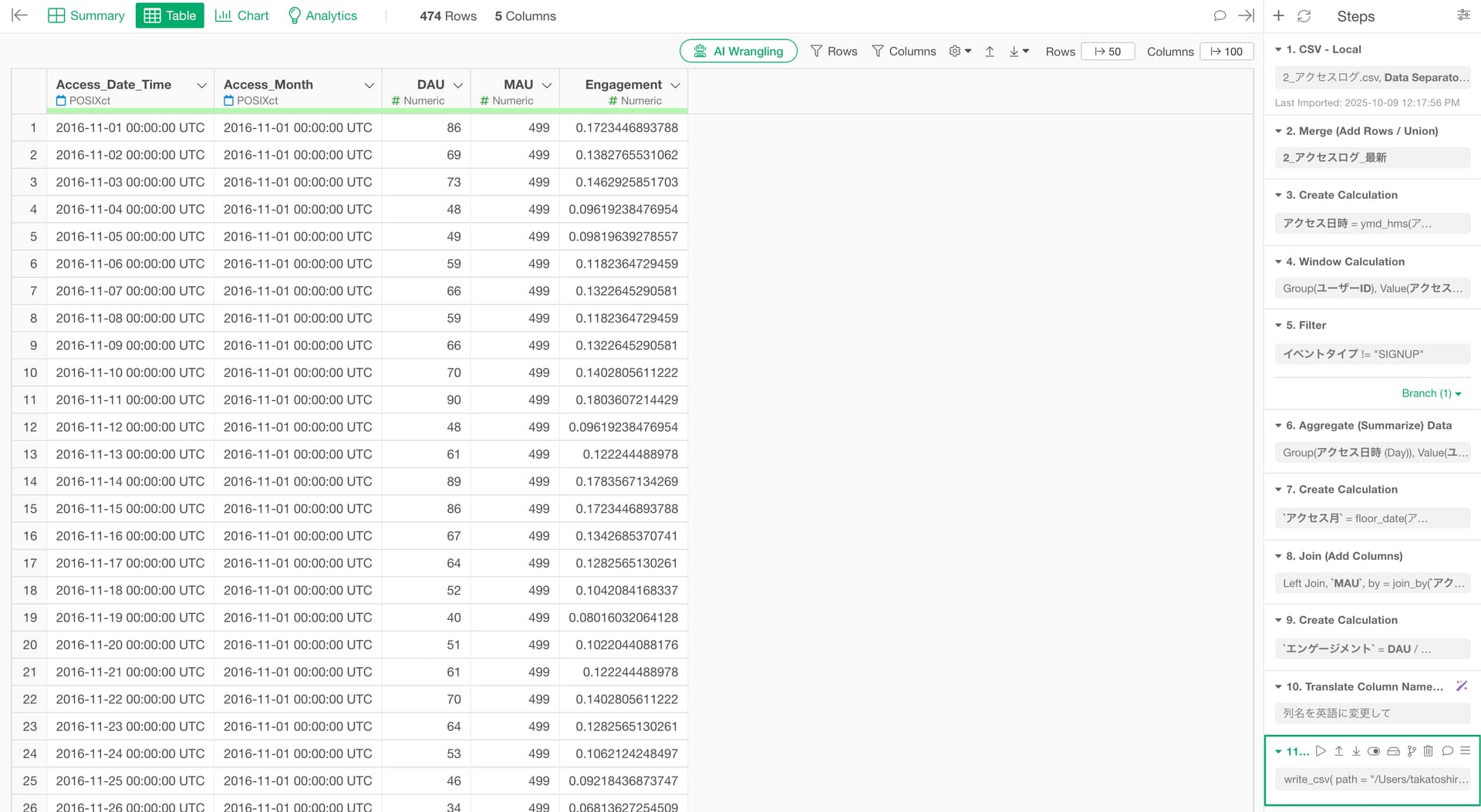Image resolution: width=1481 pixels, height=812 pixels.
Task: Open the Engagement column dropdown arrow
Action: pos(675,85)
